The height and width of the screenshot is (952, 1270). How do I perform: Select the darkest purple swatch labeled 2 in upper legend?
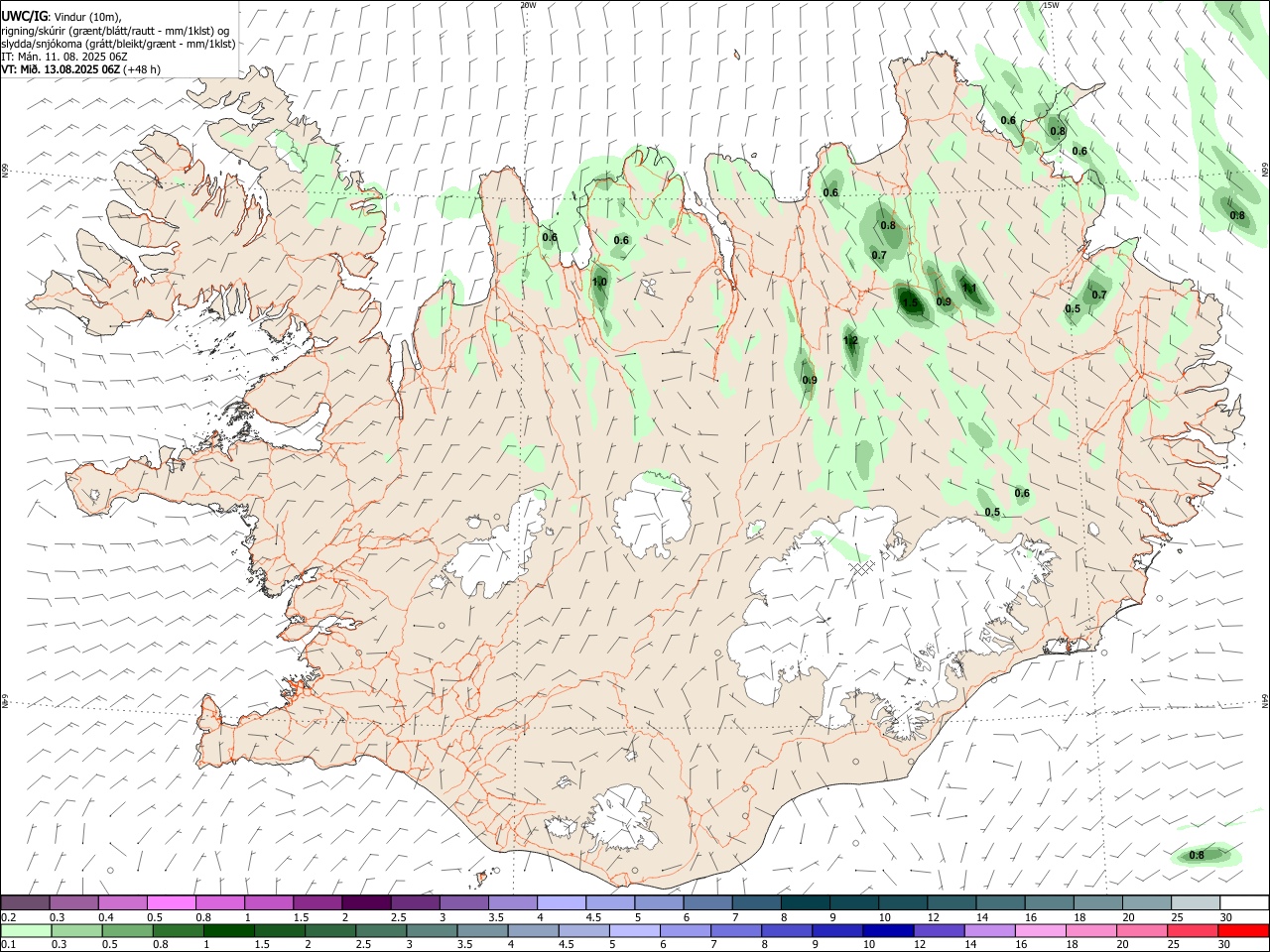[x=366, y=902]
